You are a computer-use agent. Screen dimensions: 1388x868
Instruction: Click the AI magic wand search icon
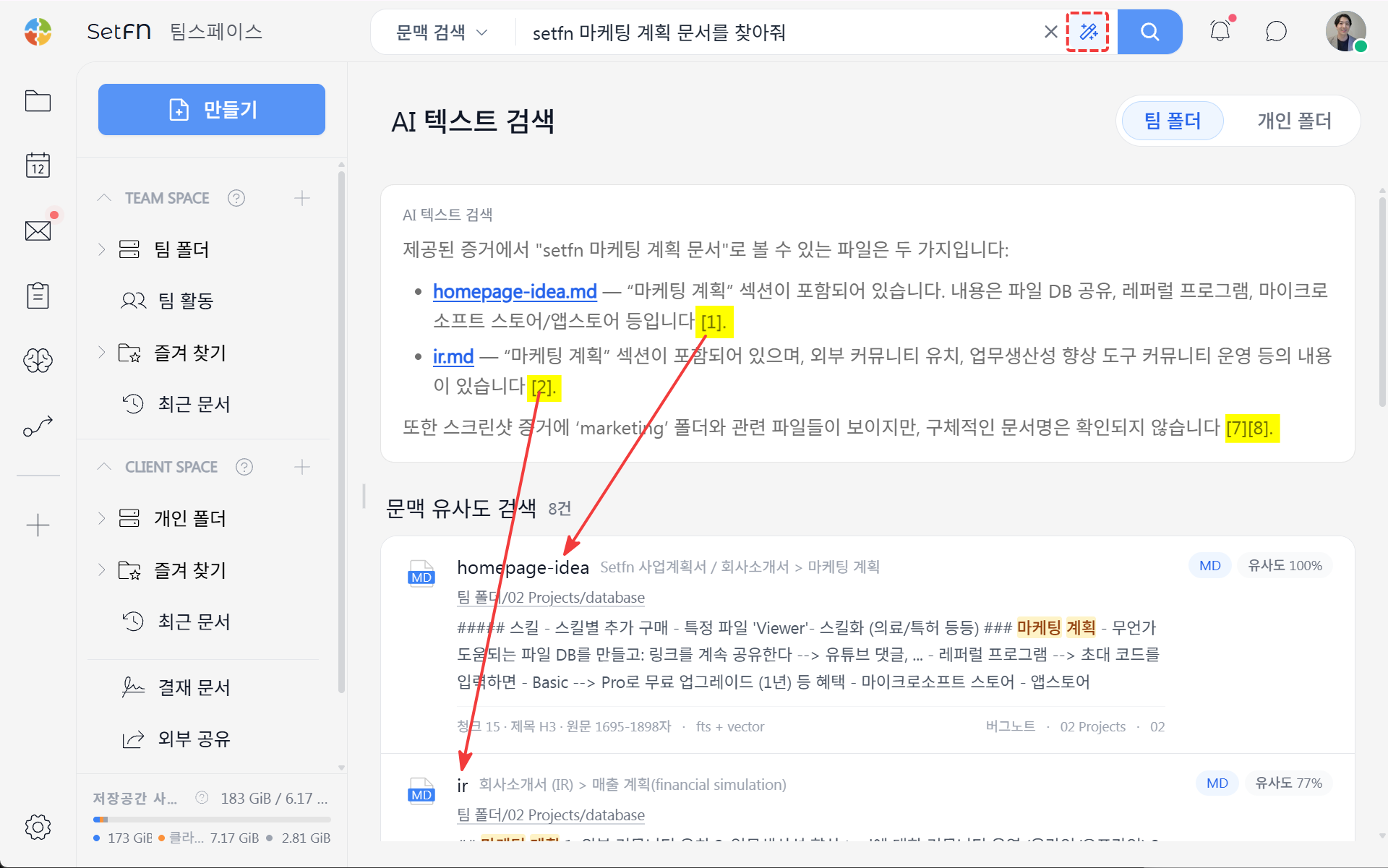coord(1088,32)
